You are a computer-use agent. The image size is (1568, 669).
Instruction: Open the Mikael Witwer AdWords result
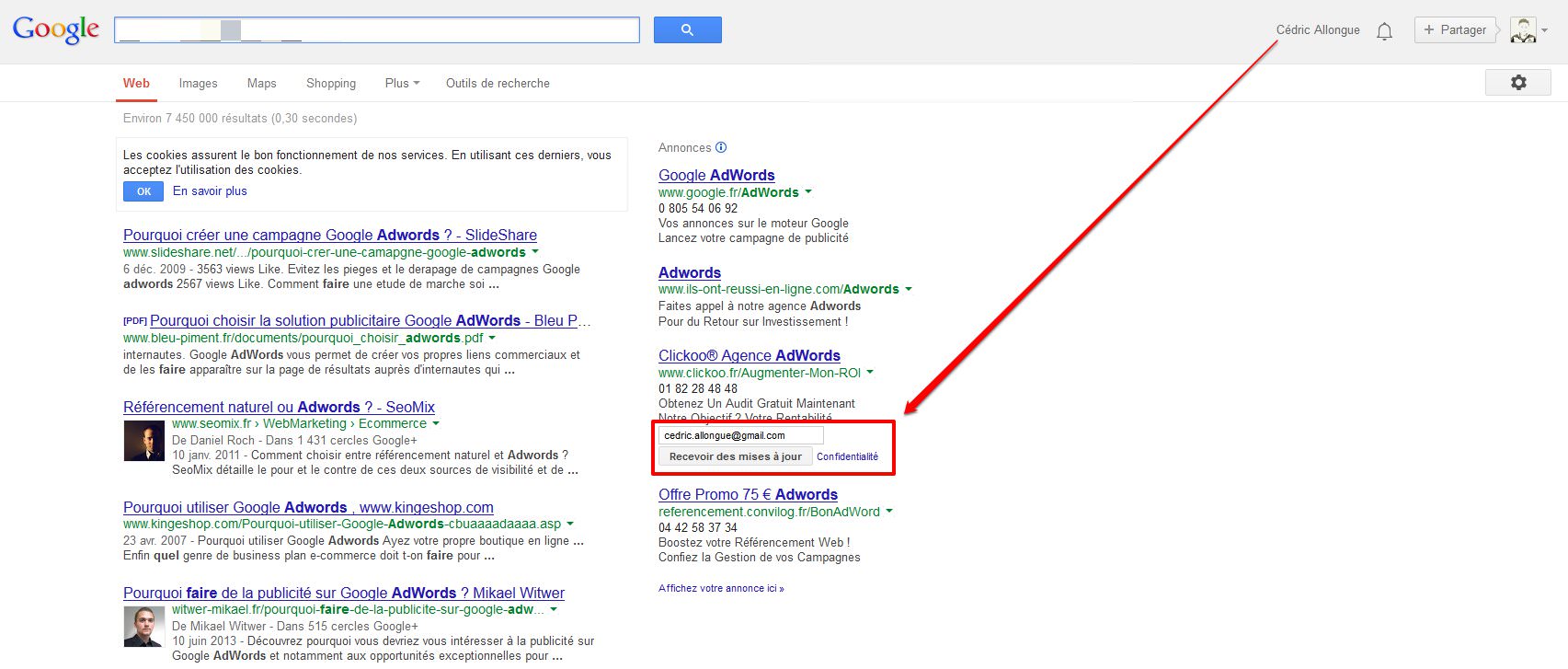(344, 593)
